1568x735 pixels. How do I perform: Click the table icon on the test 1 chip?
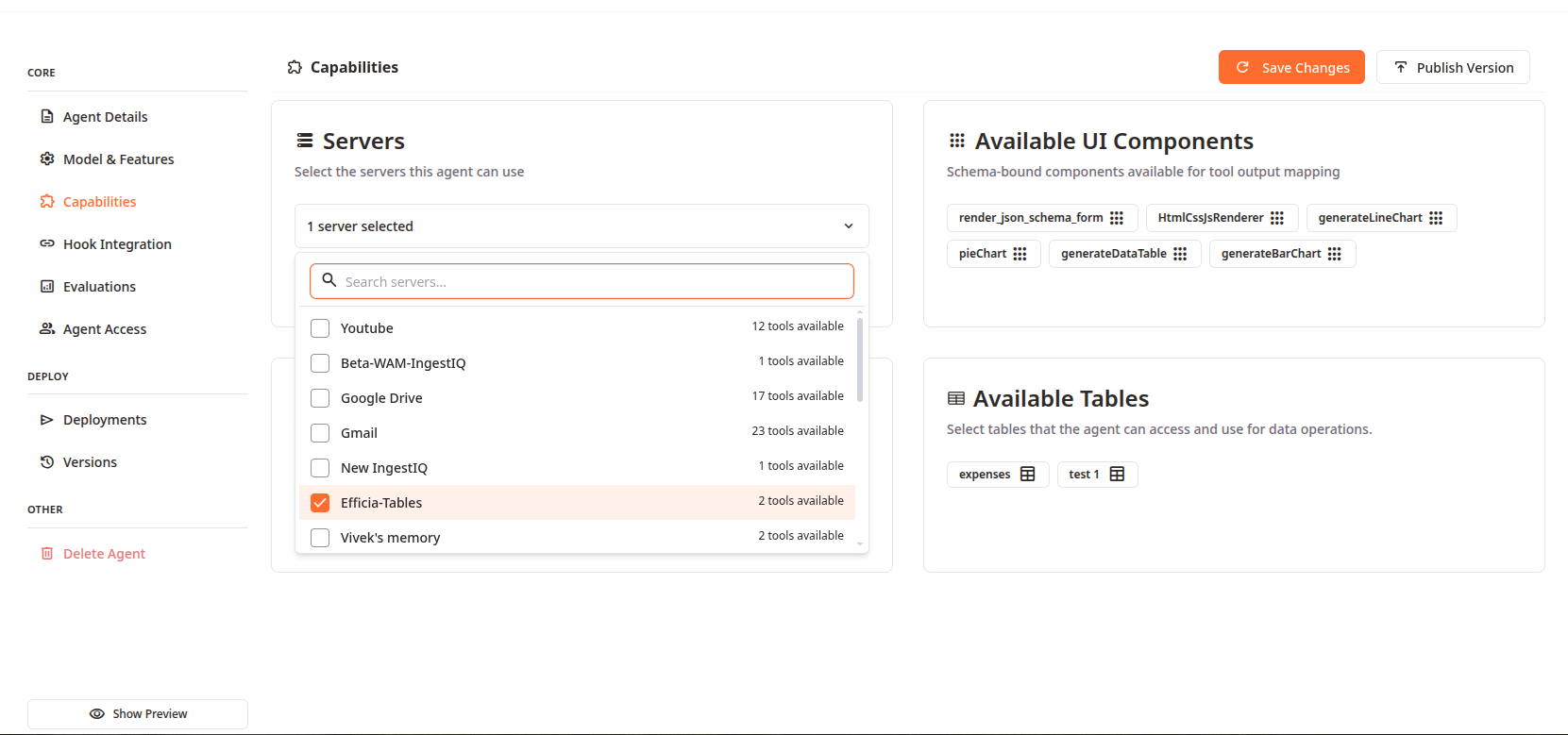[1117, 475]
